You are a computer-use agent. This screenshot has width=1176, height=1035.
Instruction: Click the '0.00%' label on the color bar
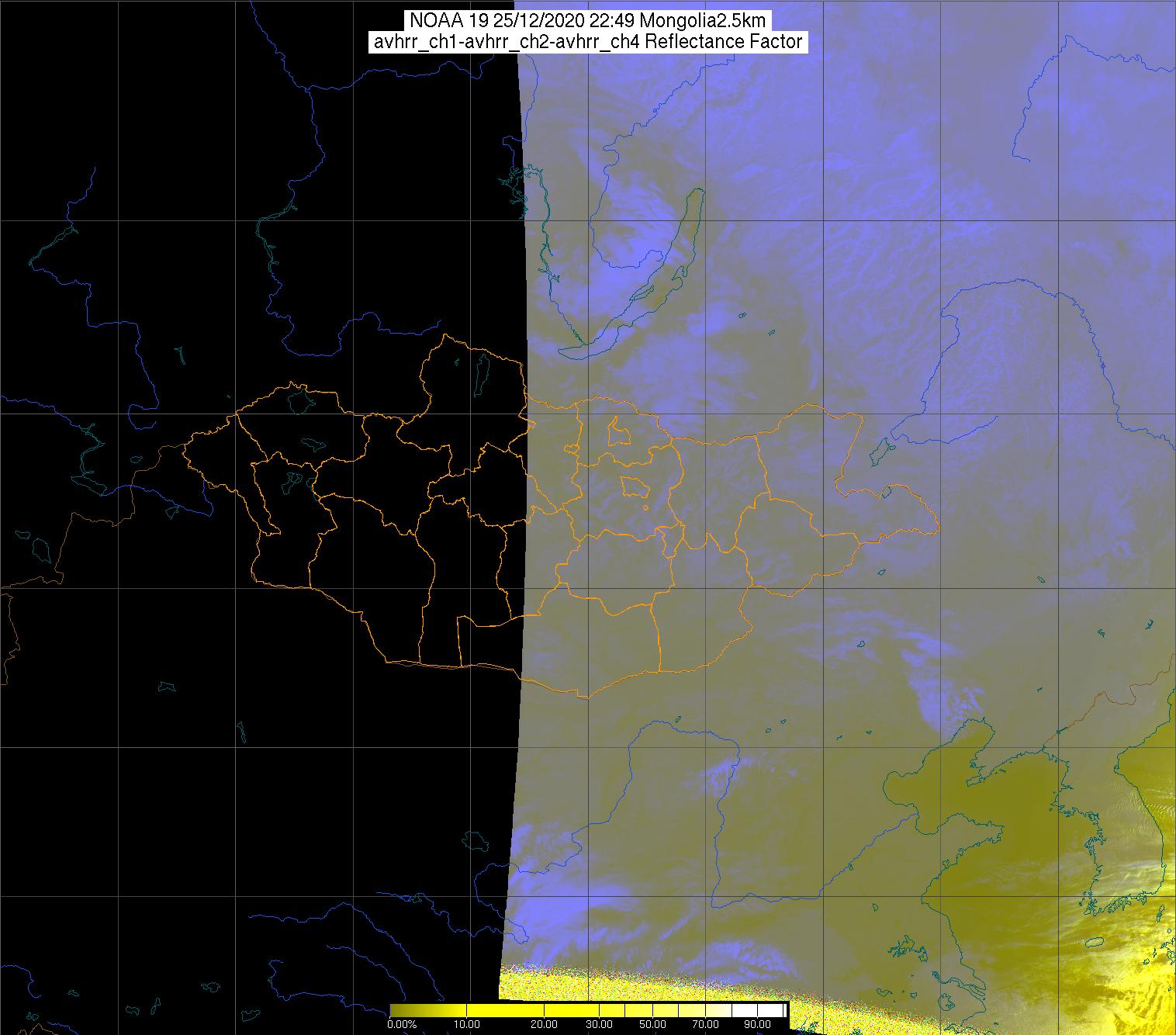[402, 1024]
